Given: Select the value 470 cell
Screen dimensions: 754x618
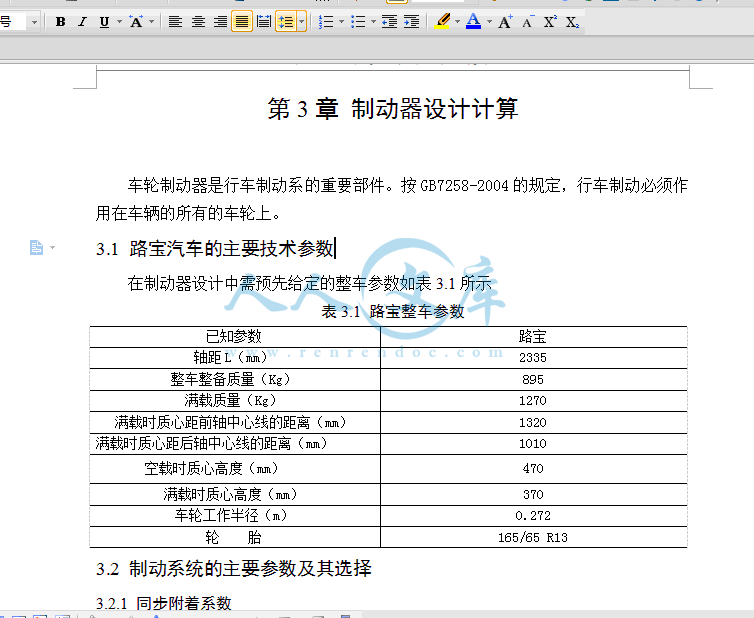Looking at the screenshot, I should click(x=533, y=469).
